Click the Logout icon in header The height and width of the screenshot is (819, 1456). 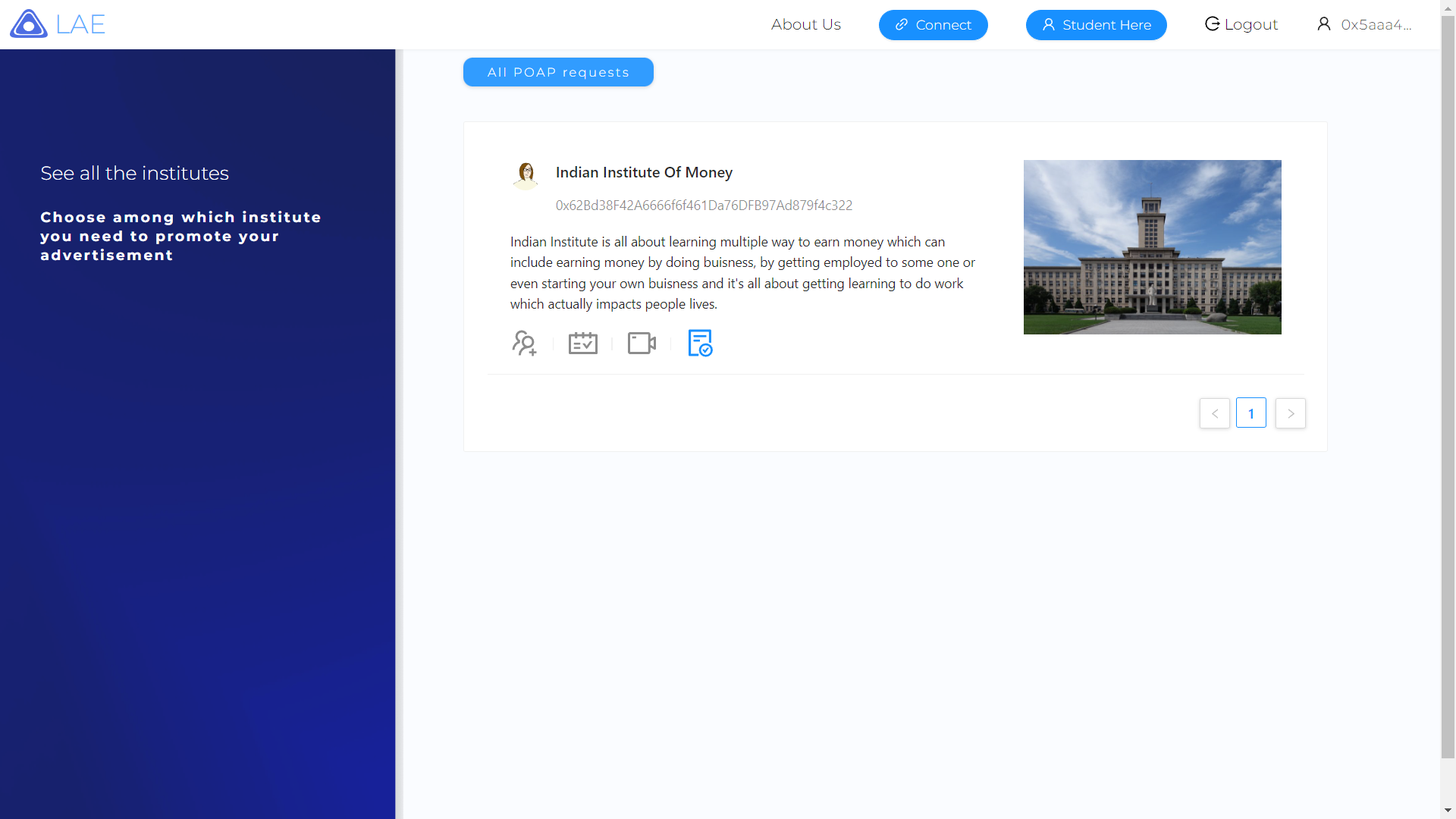tap(1212, 24)
